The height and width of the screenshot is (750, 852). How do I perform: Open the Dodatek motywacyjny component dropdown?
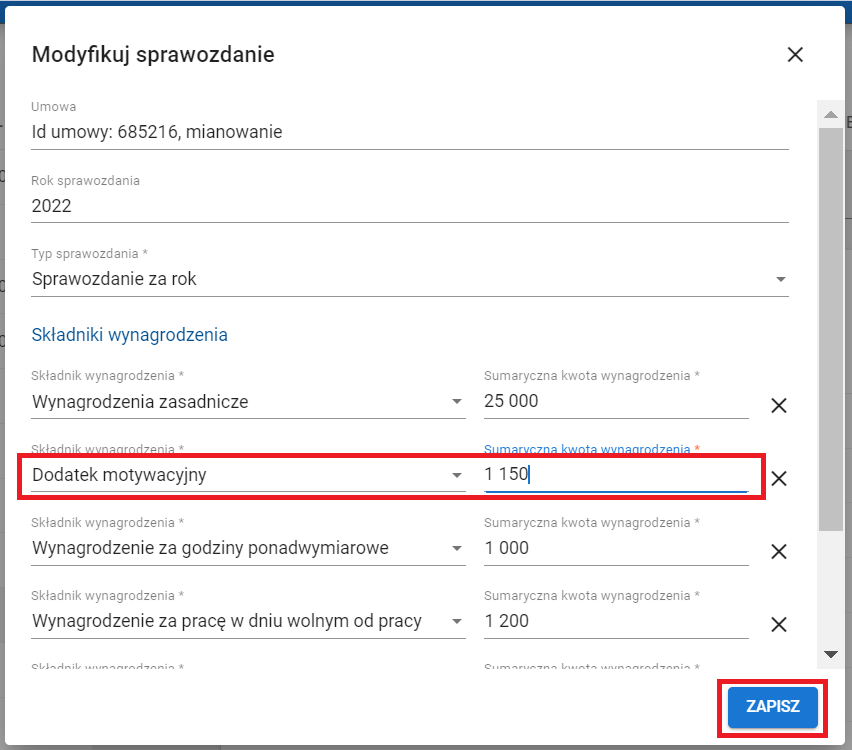point(457,475)
